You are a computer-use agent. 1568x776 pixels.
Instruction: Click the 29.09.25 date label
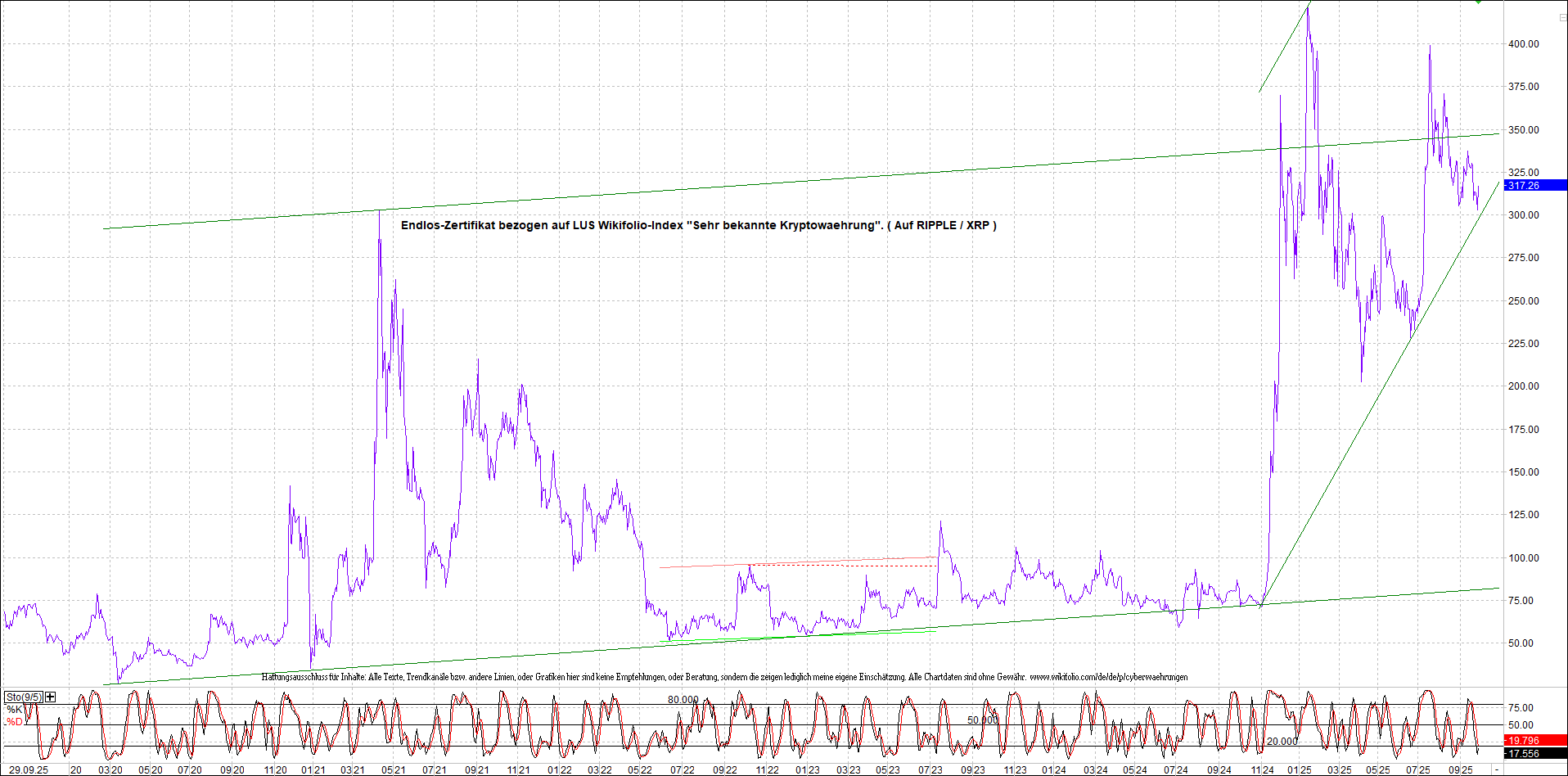[29, 769]
